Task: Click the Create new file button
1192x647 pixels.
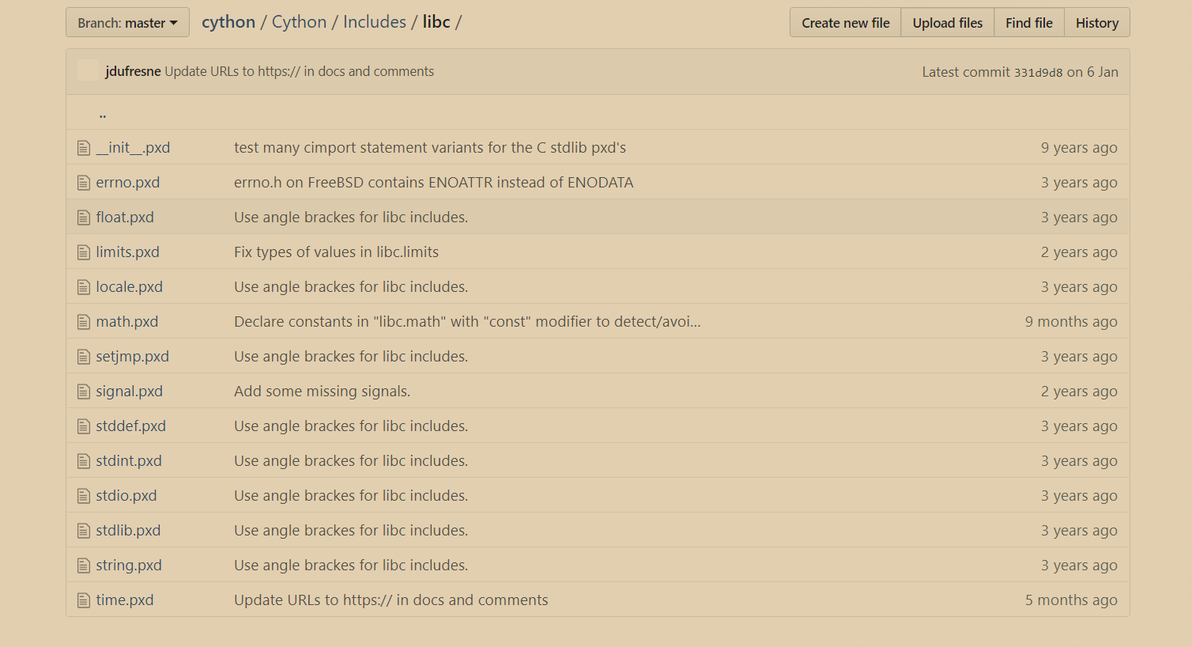Action: click(x=845, y=23)
